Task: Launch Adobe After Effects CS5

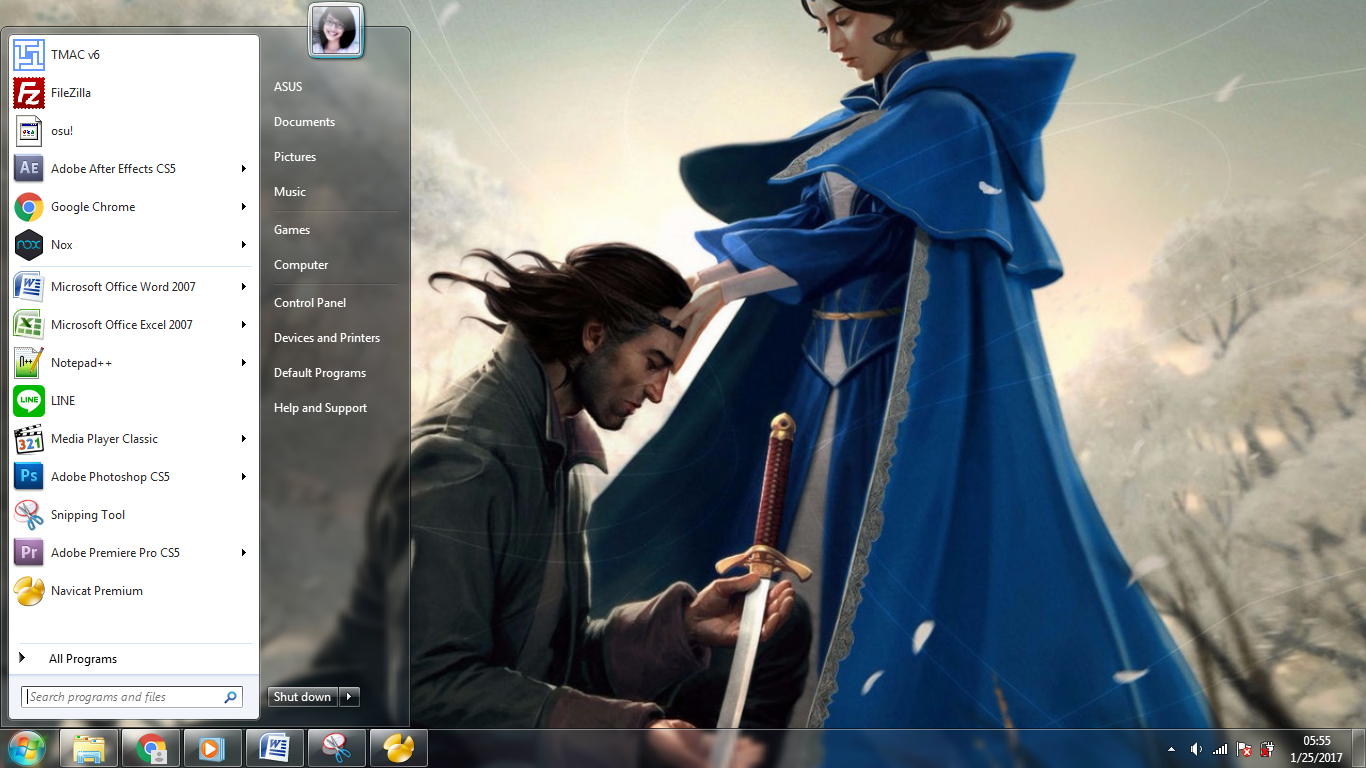Action: 132,169
